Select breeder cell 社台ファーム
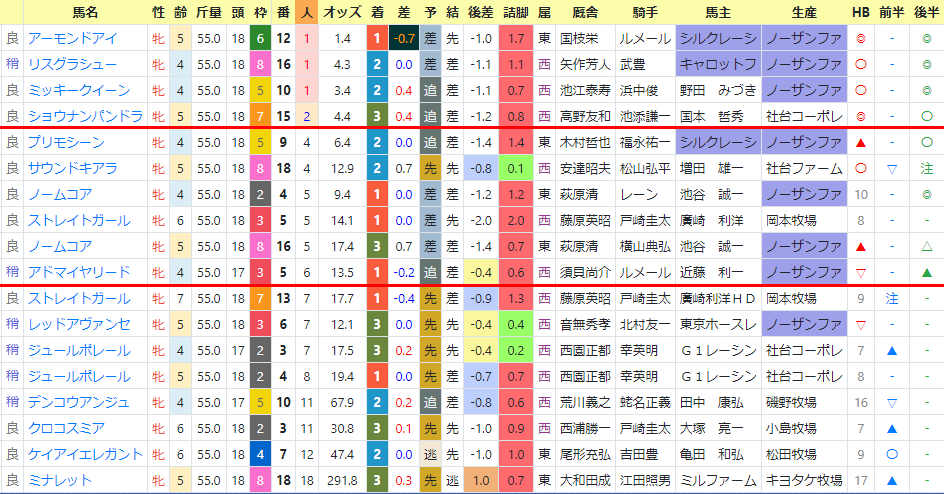Viewport: 944px width, 494px height. coord(804,168)
